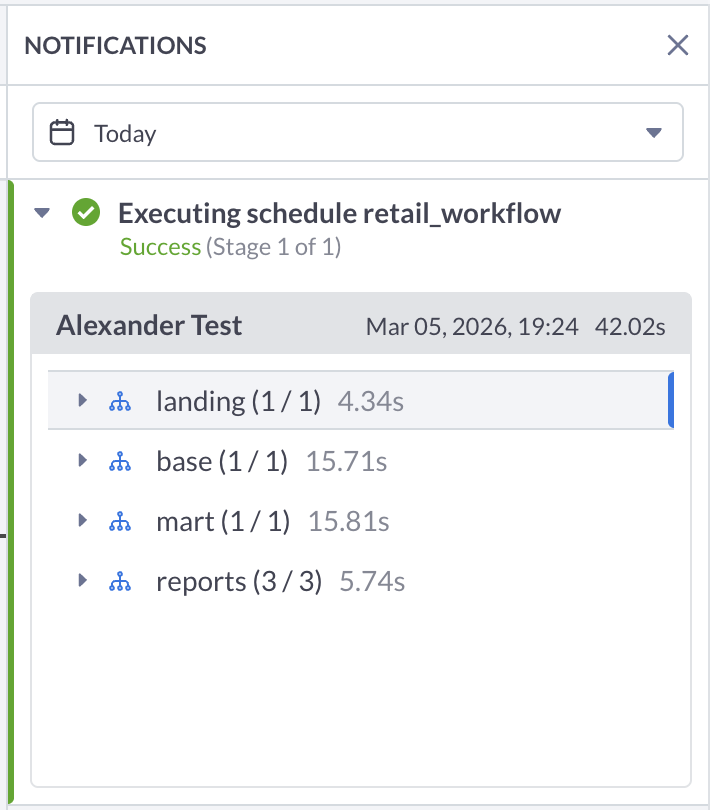Expand the base stage arrow
710x810 pixels.
tap(83, 461)
